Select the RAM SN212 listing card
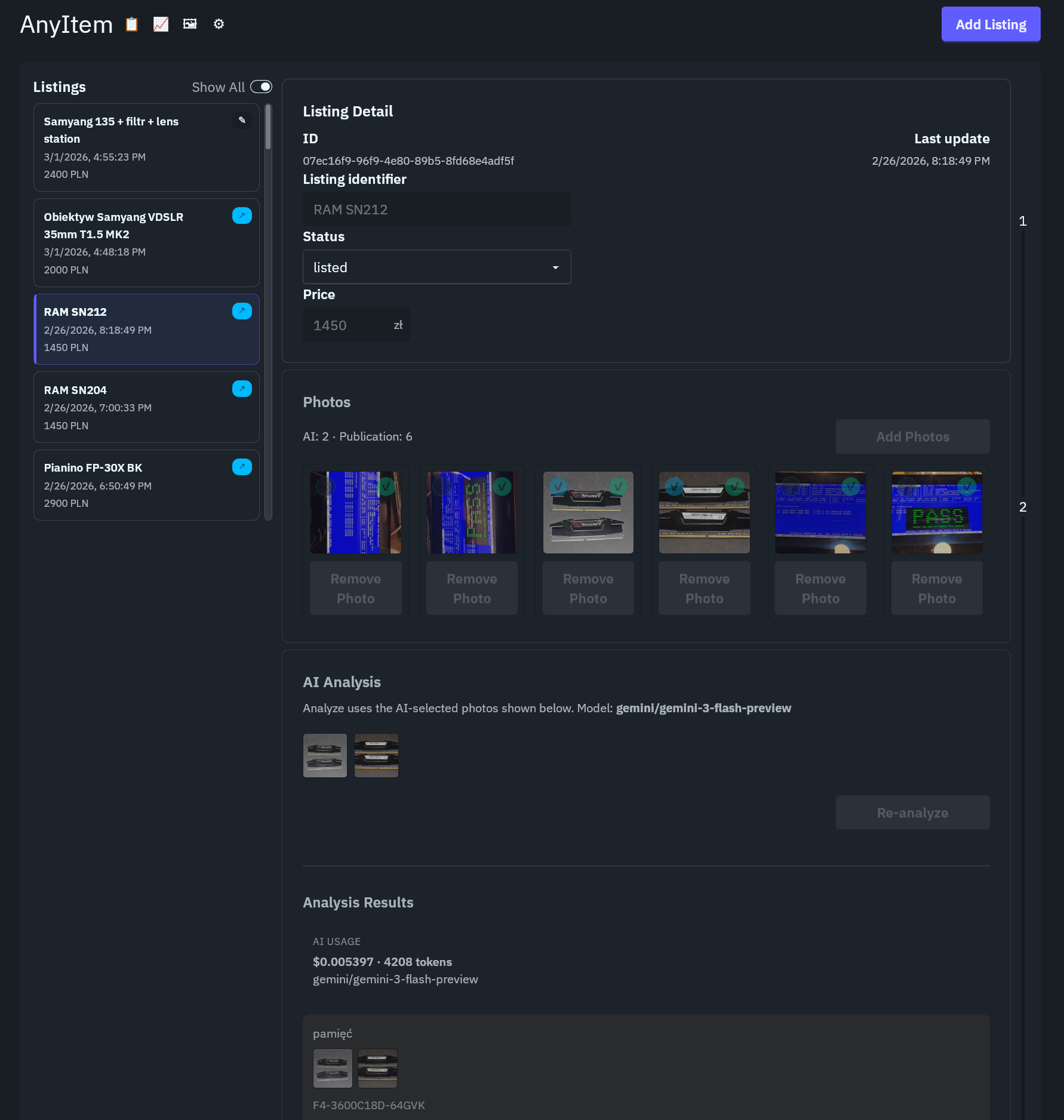 pyautogui.click(x=146, y=330)
